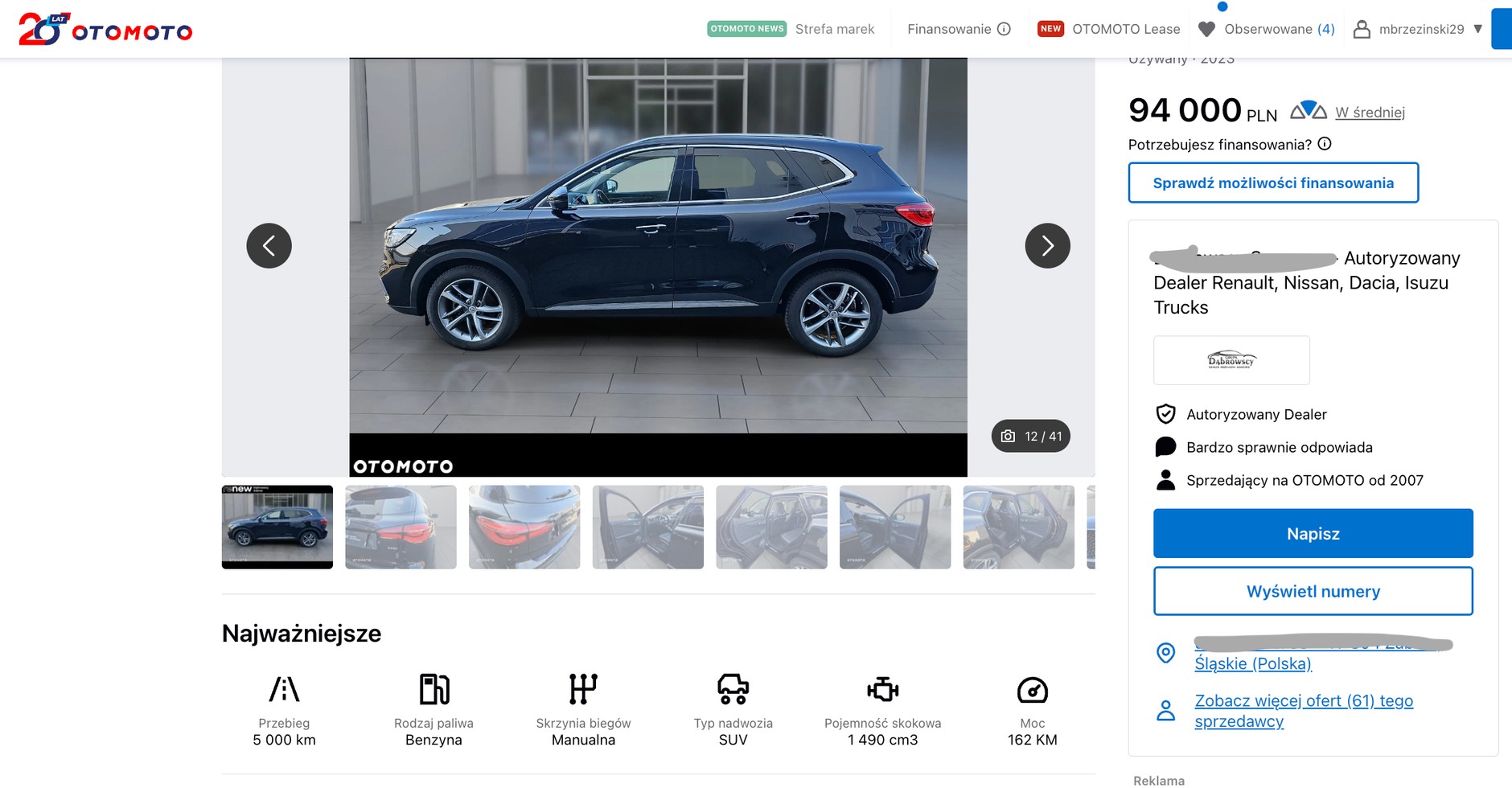Click the camera icon in photo counter
This screenshot has height=788, width=1512.
(1008, 436)
